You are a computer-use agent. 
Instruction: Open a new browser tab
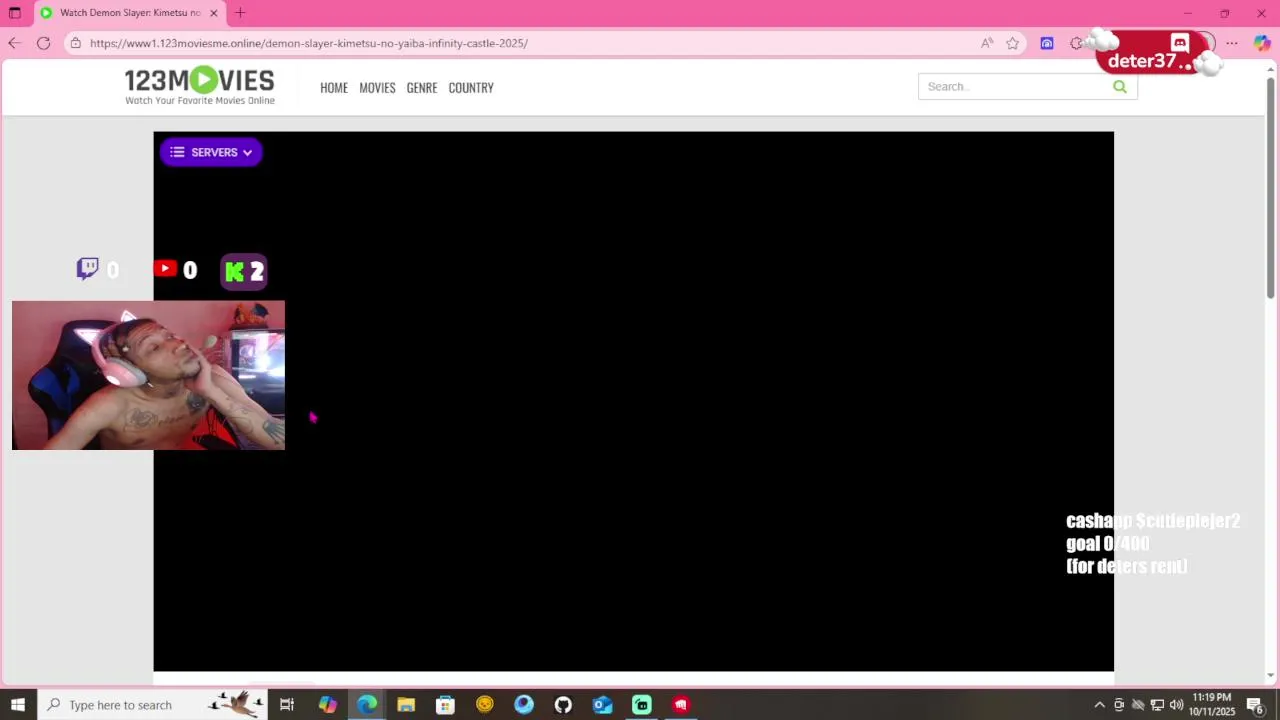pyautogui.click(x=240, y=13)
